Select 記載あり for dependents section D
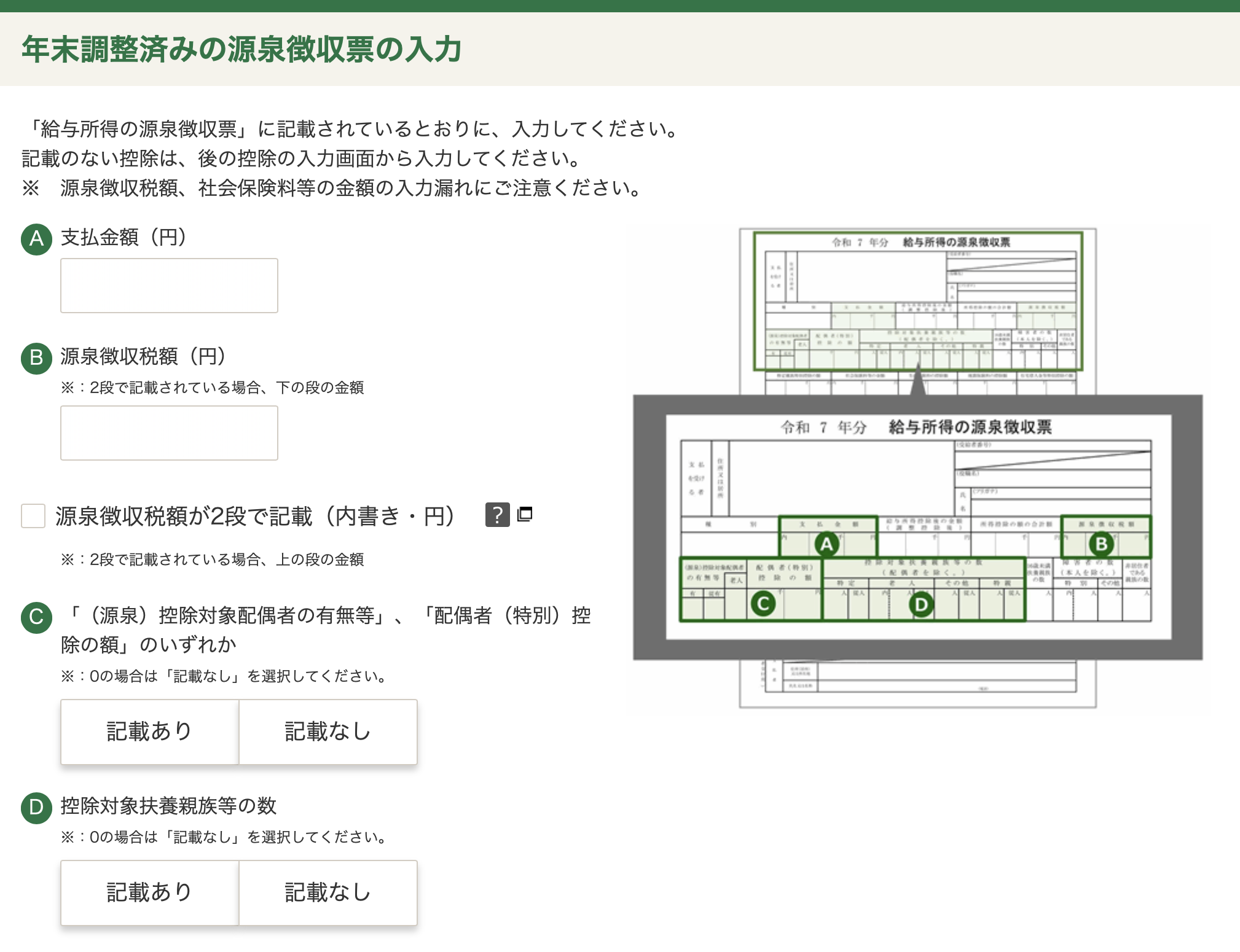 click(149, 892)
